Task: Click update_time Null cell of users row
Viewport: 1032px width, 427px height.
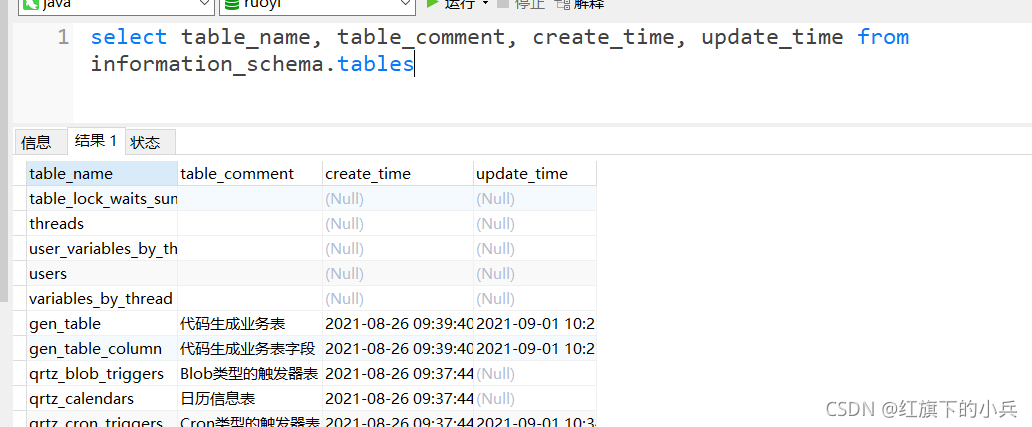Action: (534, 274)
